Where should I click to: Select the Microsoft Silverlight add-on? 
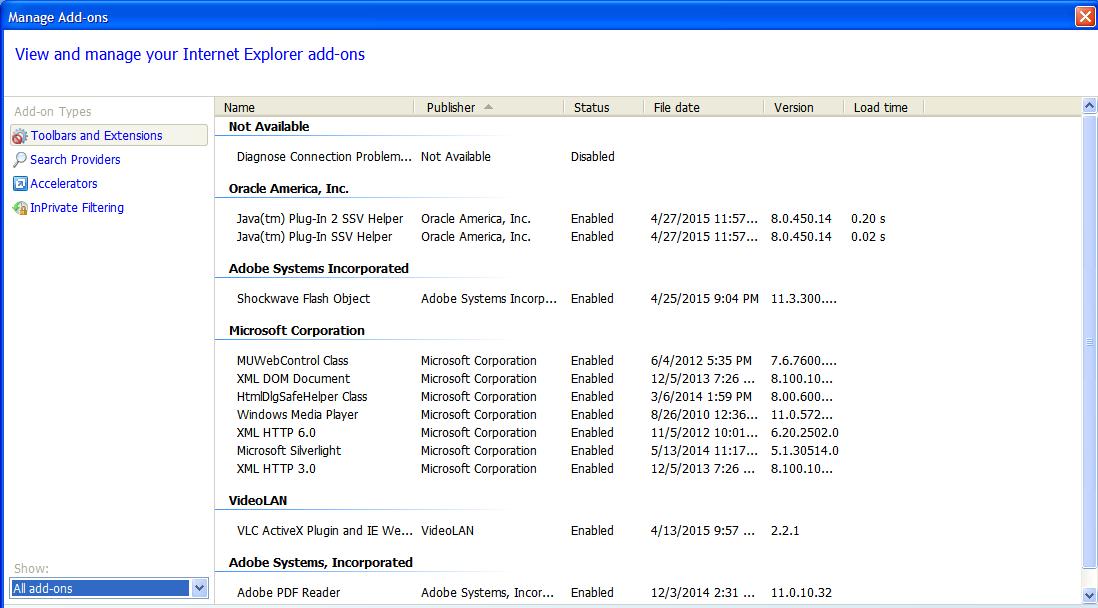point(289,451)
